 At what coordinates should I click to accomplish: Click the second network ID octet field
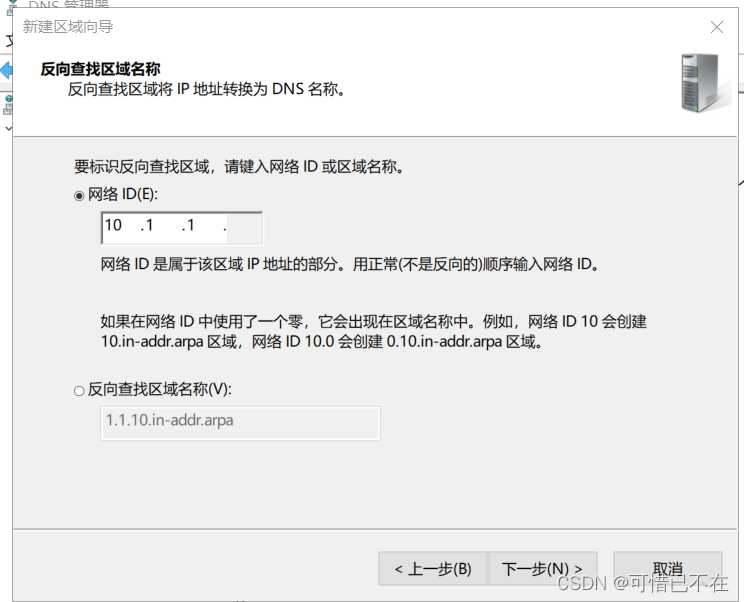point(161,226)
